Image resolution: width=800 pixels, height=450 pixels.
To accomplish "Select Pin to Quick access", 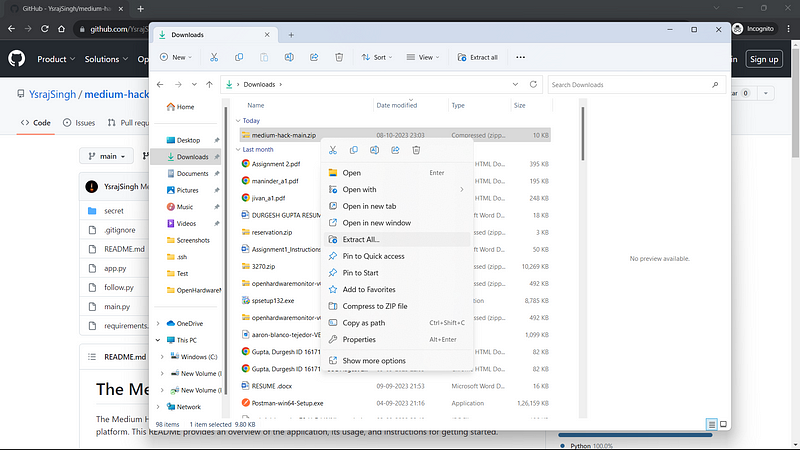I will [396, 256].
